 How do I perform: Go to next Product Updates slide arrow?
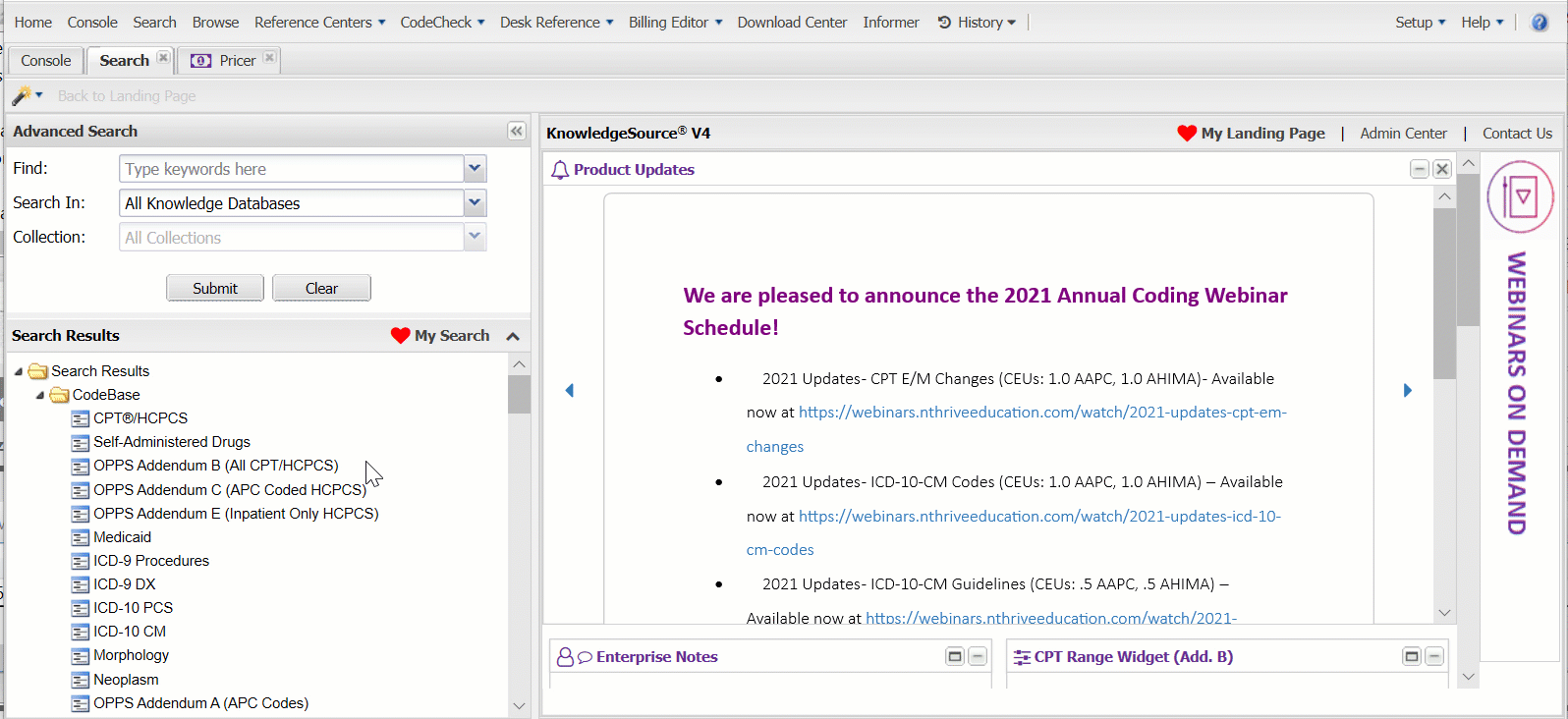(1407, 391)
